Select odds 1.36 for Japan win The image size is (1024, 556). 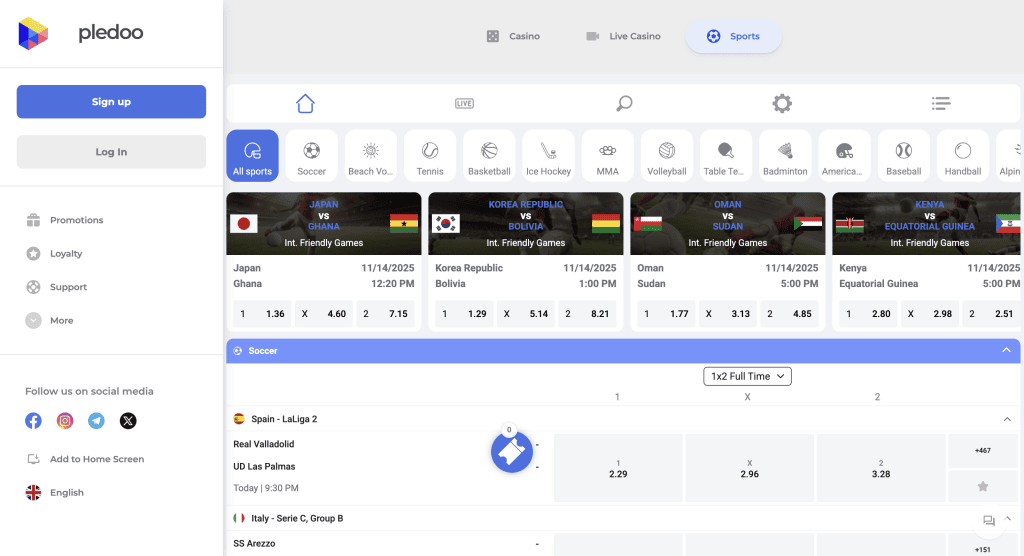pos(262,314)
